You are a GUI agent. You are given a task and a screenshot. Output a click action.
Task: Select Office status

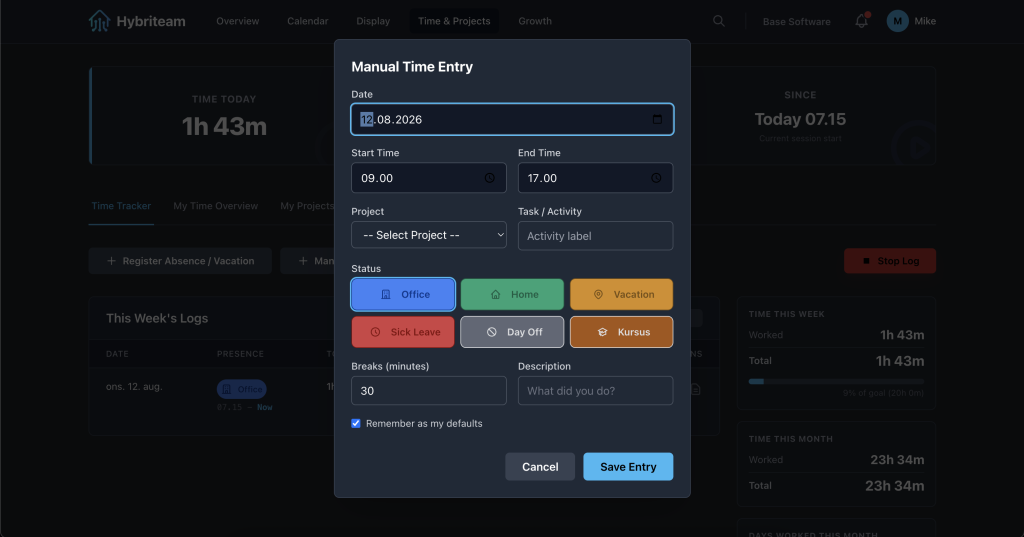pos(403,294)
